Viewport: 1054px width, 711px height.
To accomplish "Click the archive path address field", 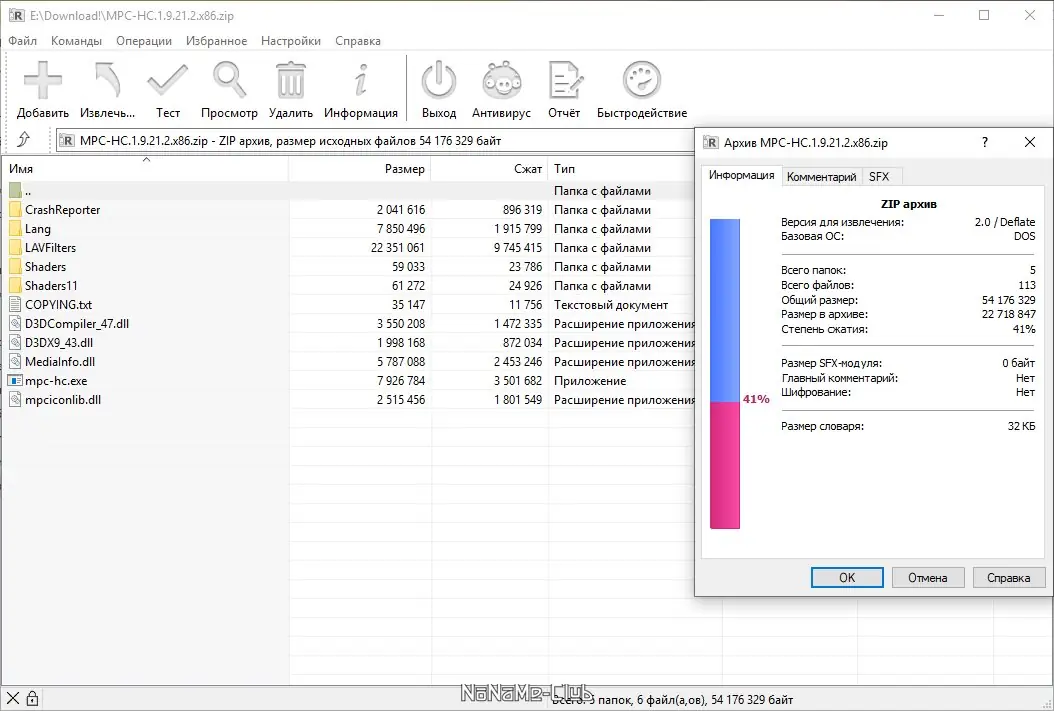I will pos(376,140).
